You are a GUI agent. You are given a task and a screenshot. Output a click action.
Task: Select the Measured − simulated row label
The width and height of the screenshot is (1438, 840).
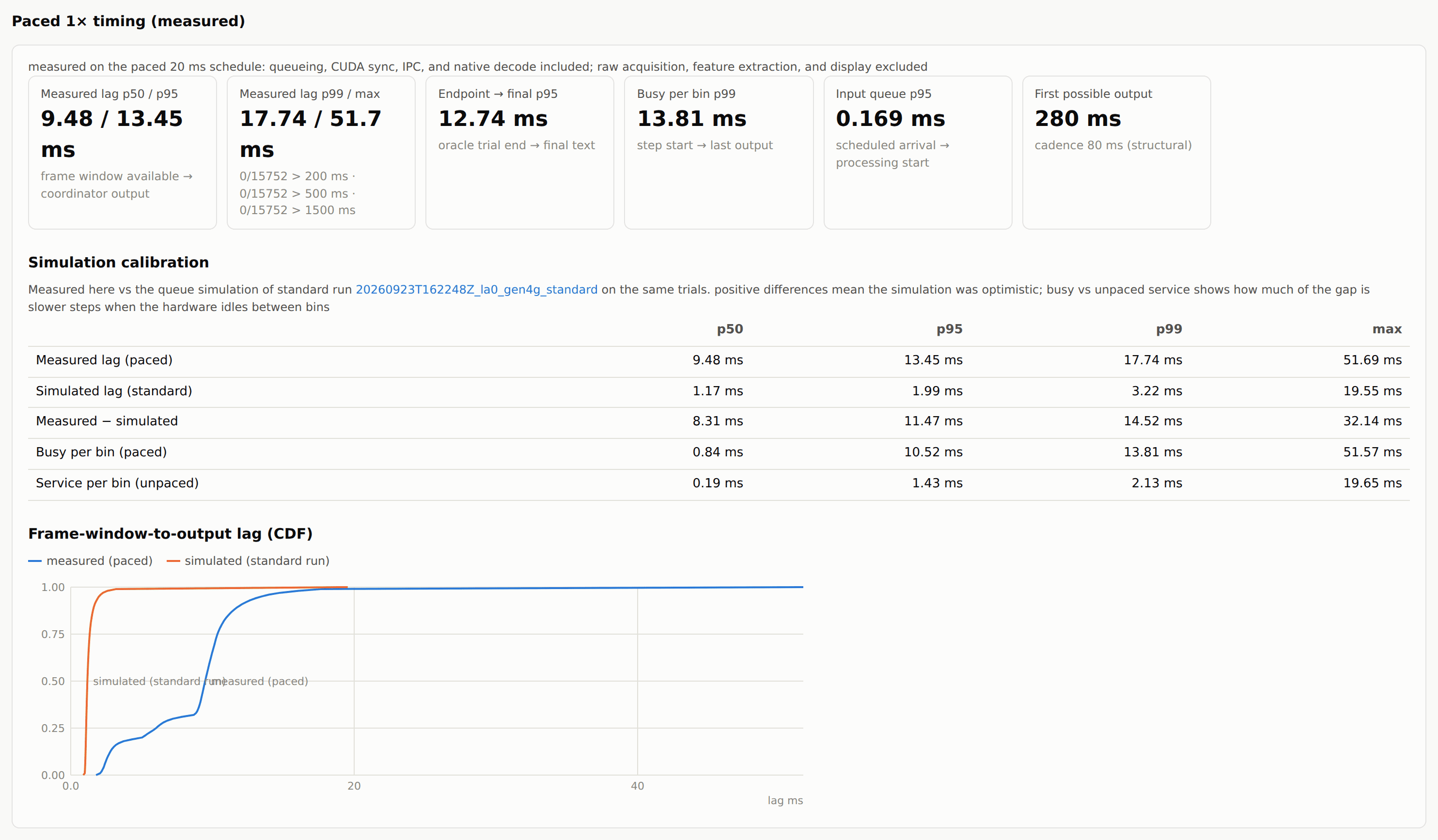pyautogui.click(x=107, y=421)
